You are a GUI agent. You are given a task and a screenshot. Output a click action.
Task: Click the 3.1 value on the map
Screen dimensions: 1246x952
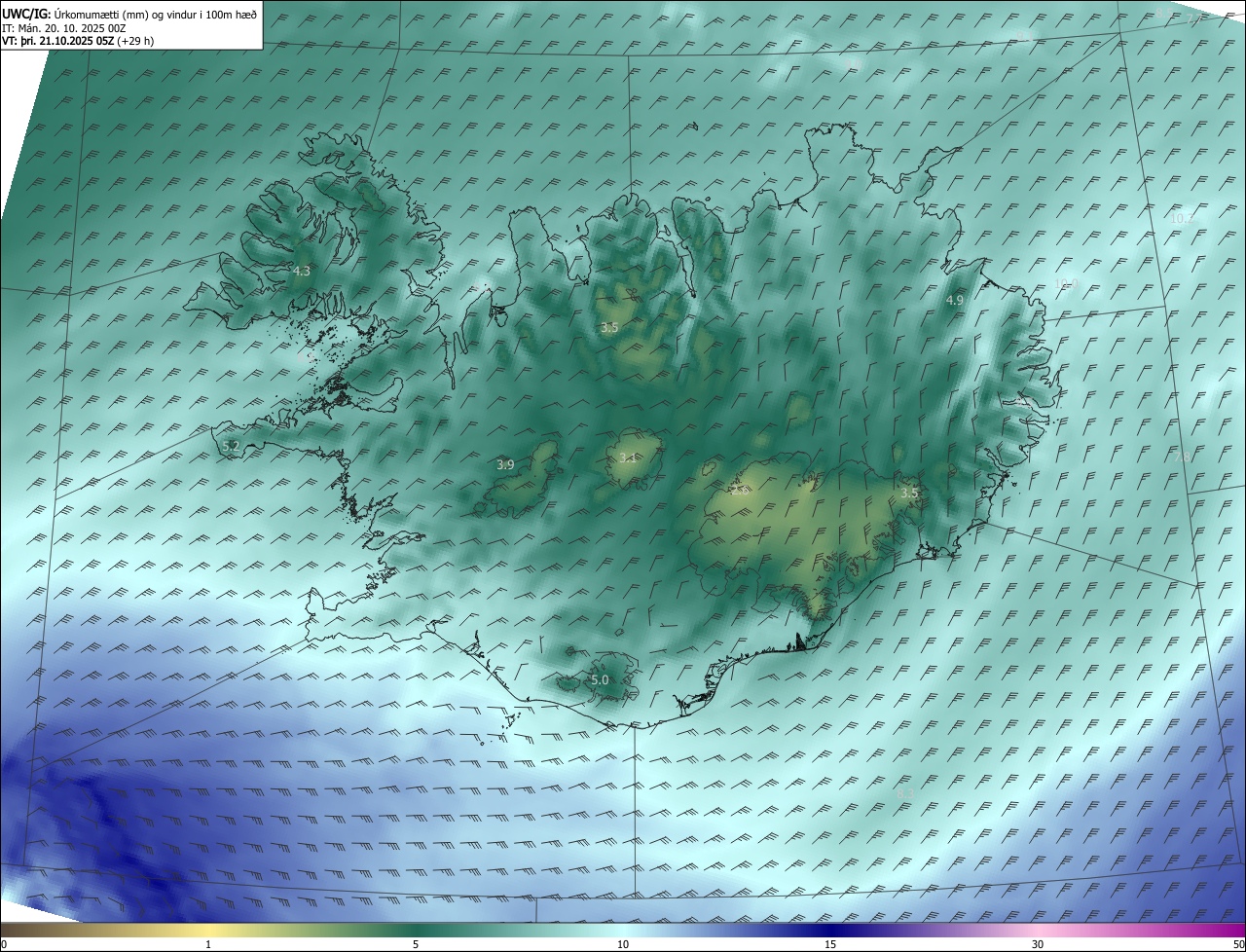click(628, 458)
